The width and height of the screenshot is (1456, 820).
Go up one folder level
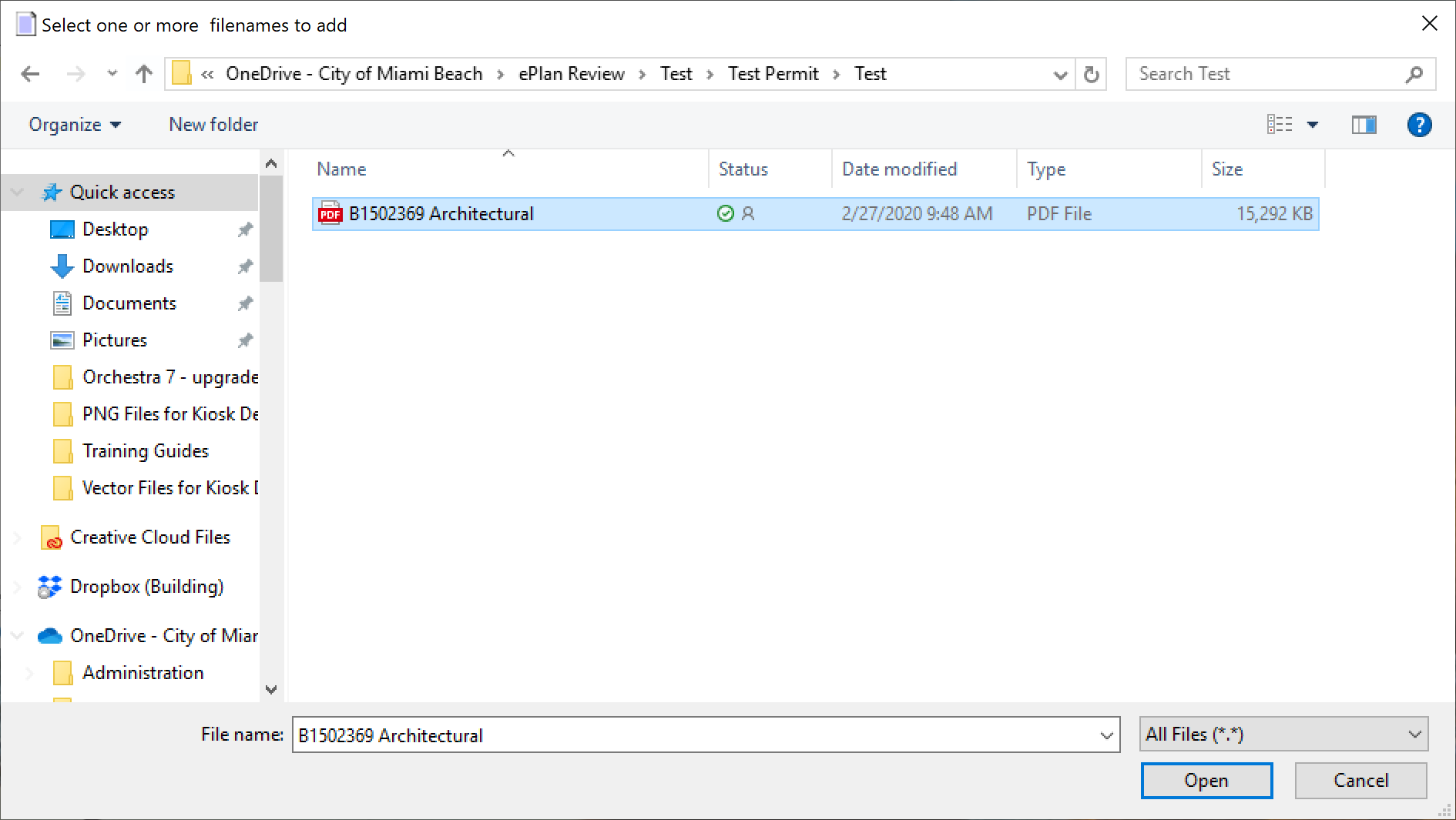[143, 74]
